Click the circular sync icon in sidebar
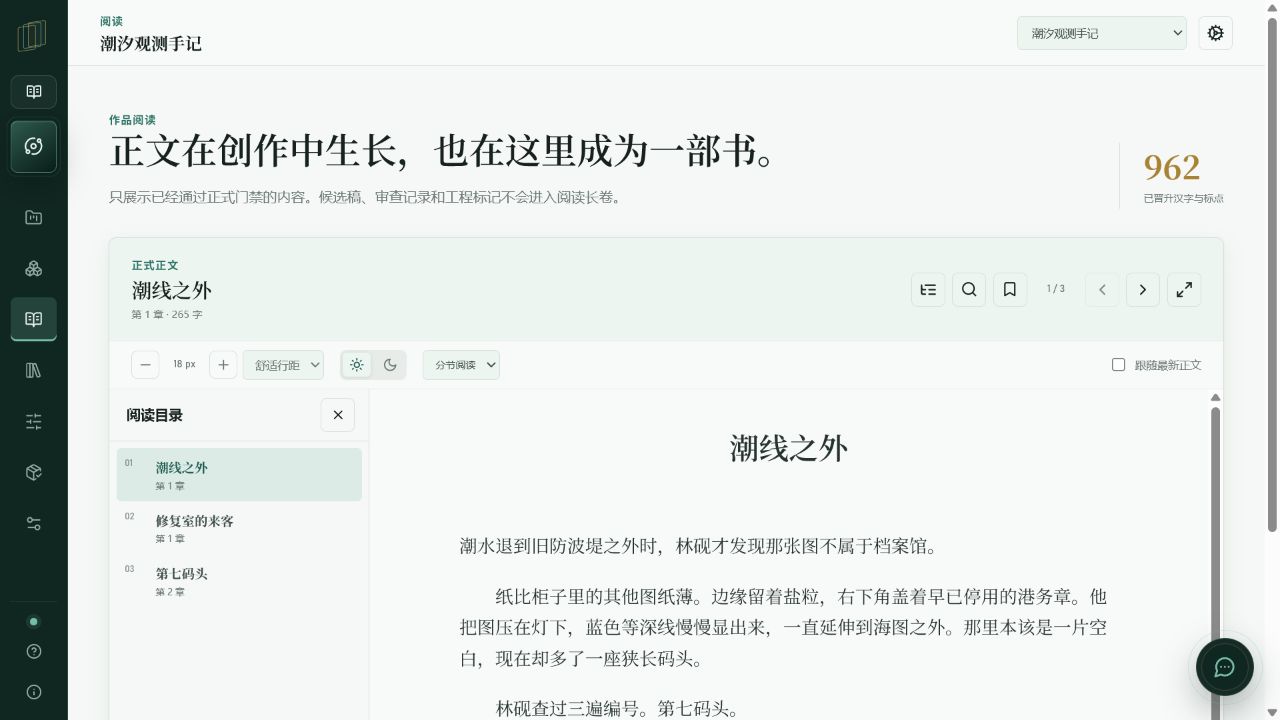1280x720 pixels. click(34, 147)
